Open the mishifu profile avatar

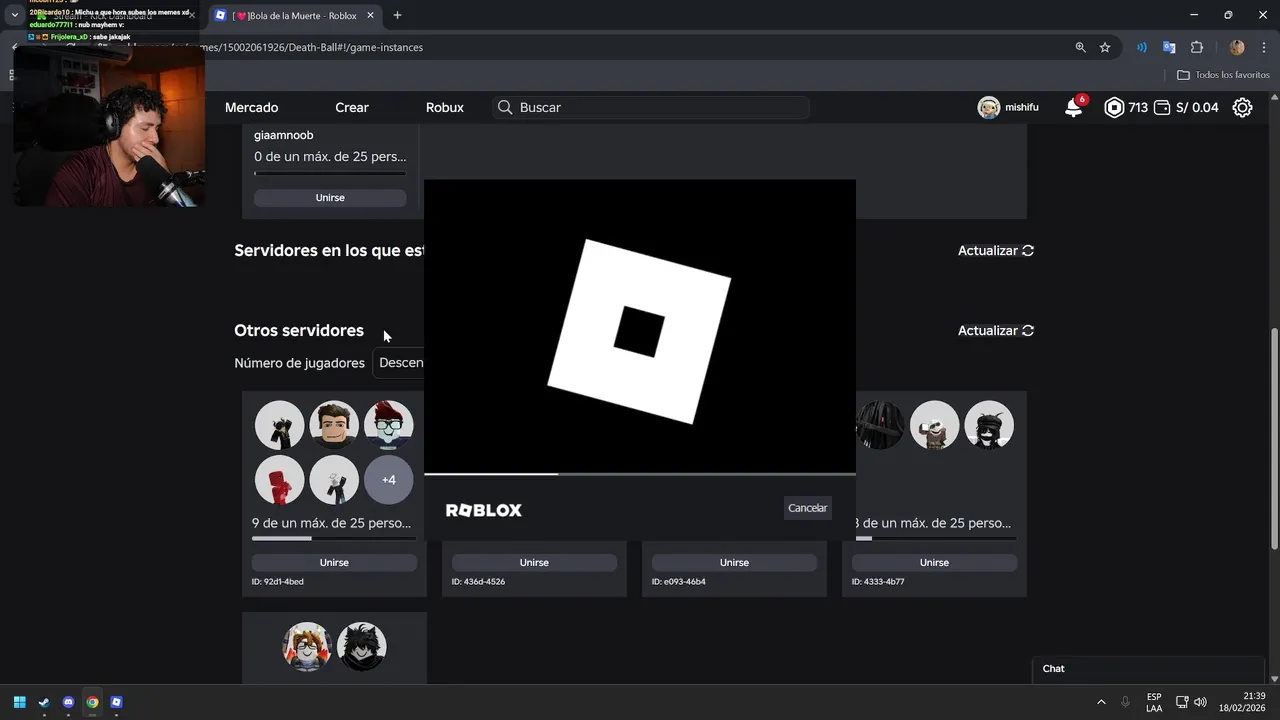pyautogui.click(x=989, y=108)
